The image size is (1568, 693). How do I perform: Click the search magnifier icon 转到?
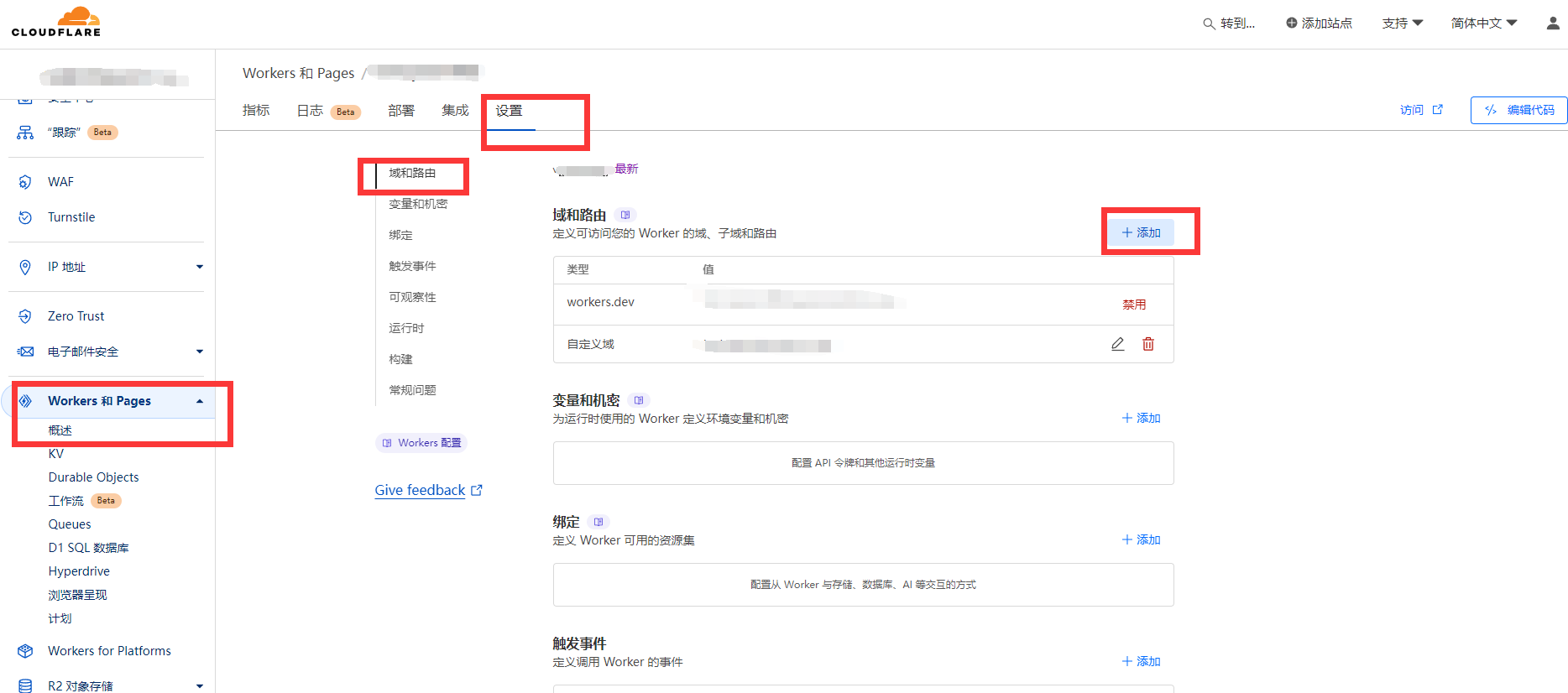[1209, 23]
